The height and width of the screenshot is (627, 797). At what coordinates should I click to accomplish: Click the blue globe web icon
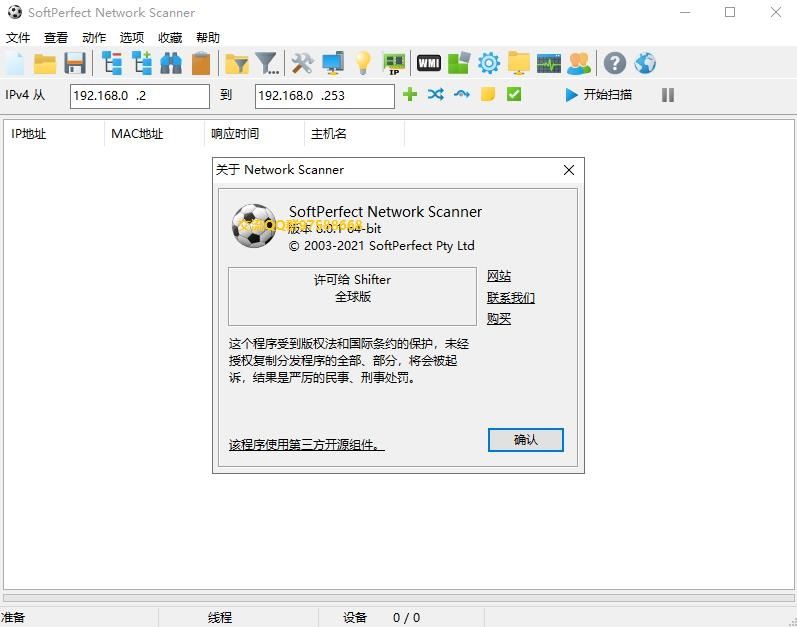[x=645, y=64]
